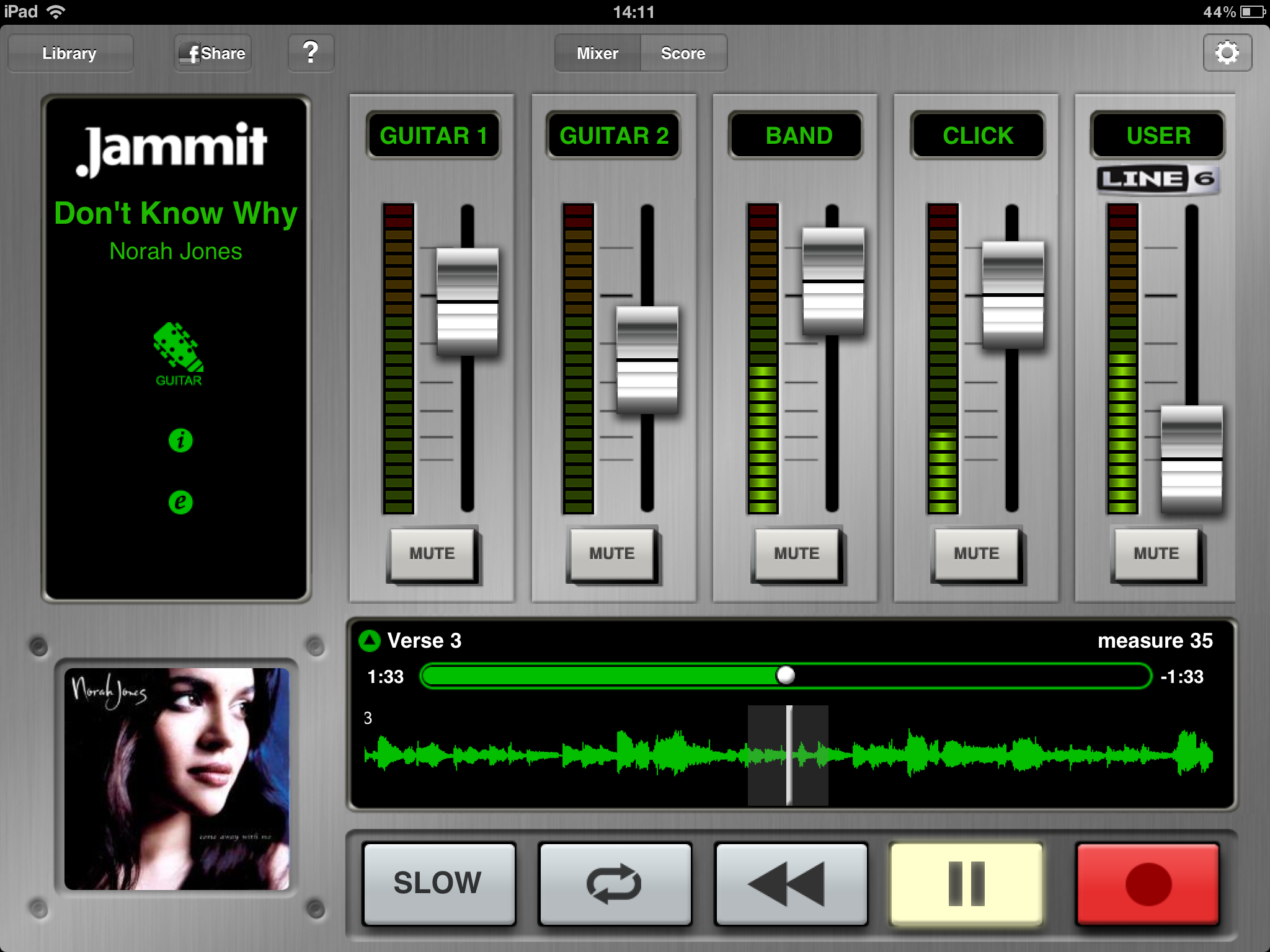Tap the remaining time '-1:33'
This screenshot has width=1270, height=952.
click(1182, 676)
